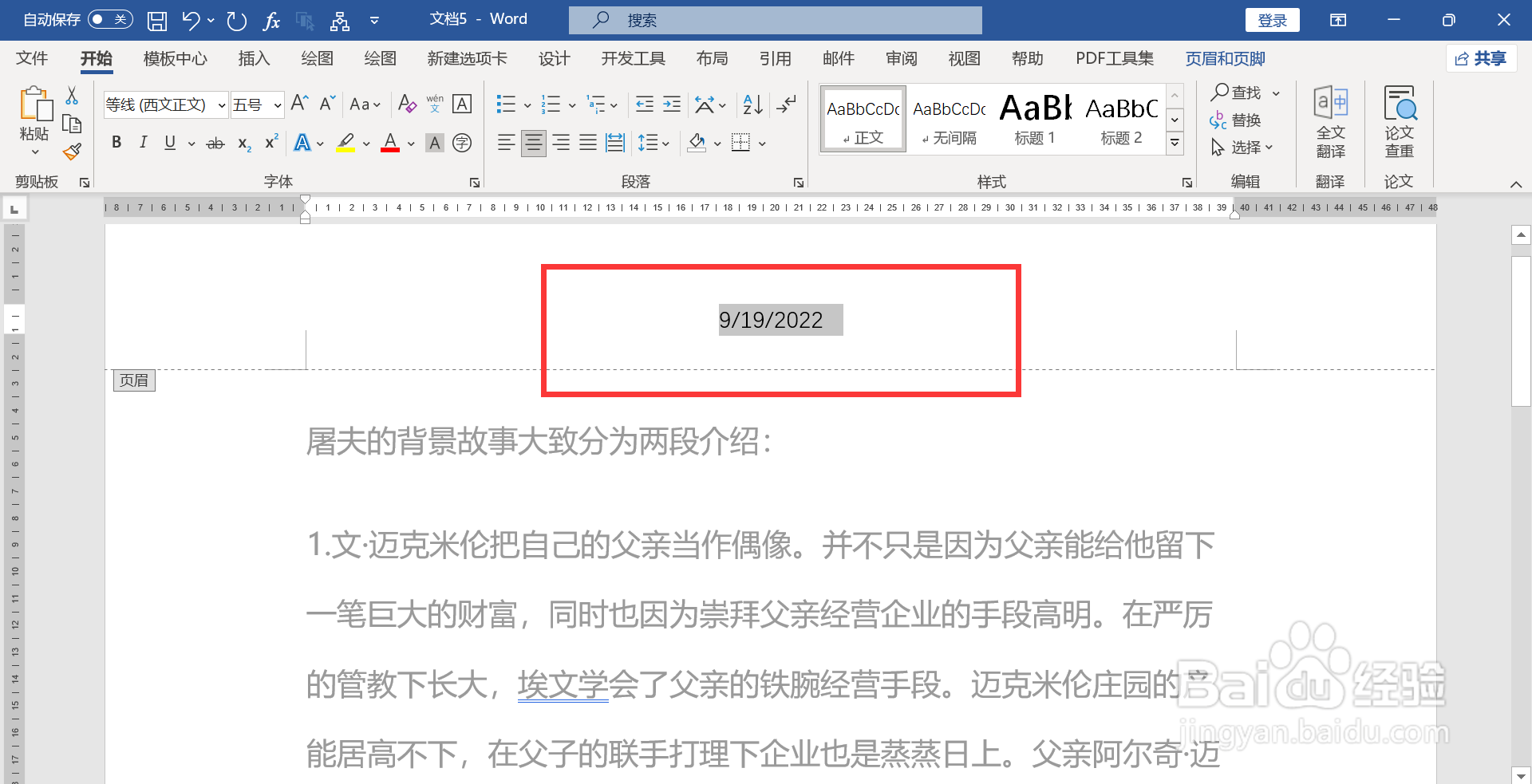Apply the 无间隔 style

950,118
